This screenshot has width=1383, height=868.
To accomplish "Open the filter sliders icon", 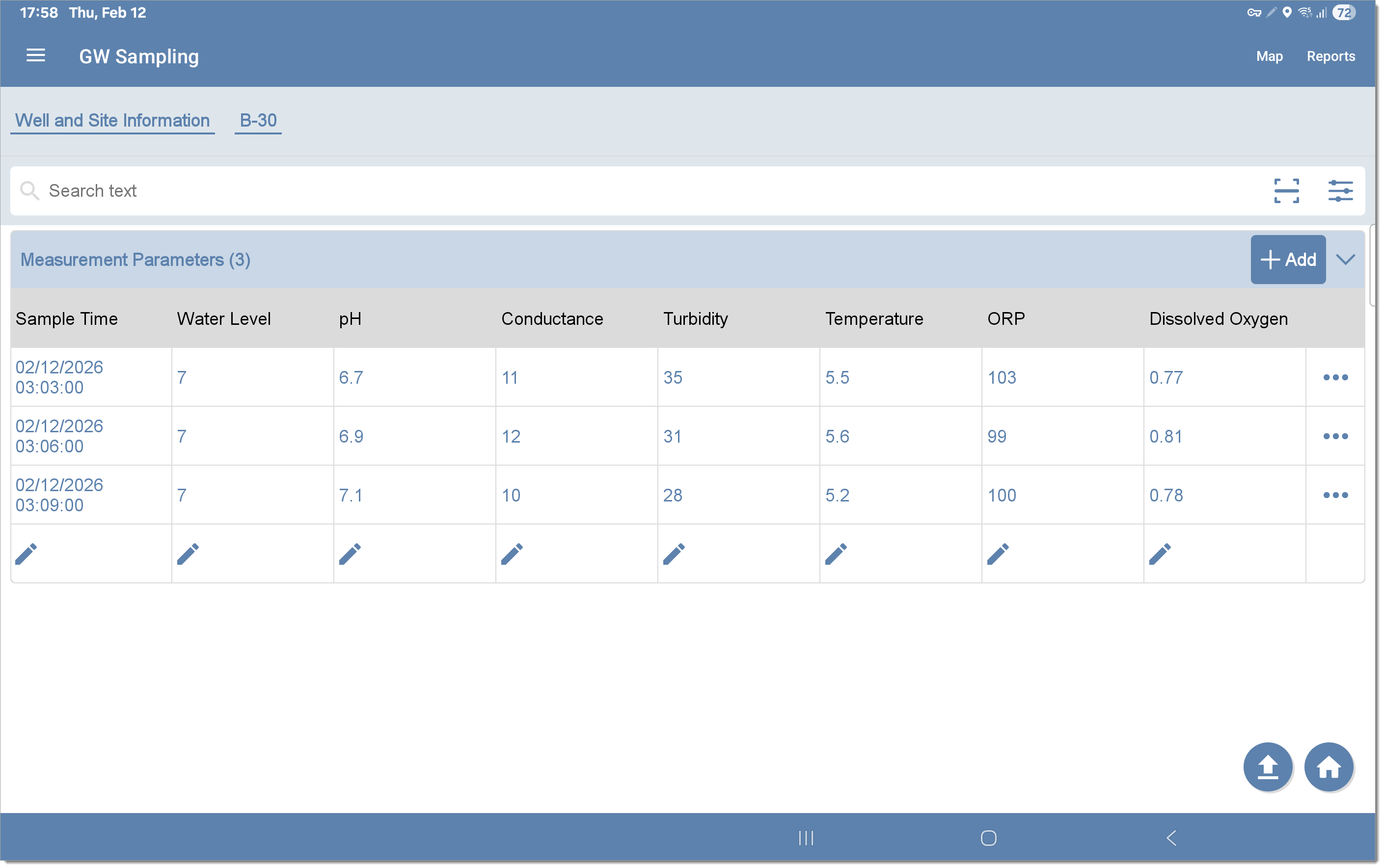I will point(1340,190).
